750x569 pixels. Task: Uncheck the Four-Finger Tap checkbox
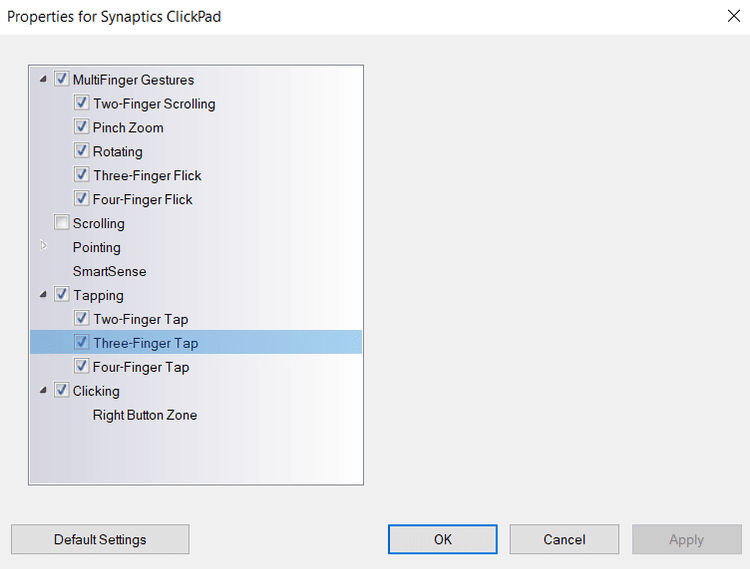tap(81, 366)
